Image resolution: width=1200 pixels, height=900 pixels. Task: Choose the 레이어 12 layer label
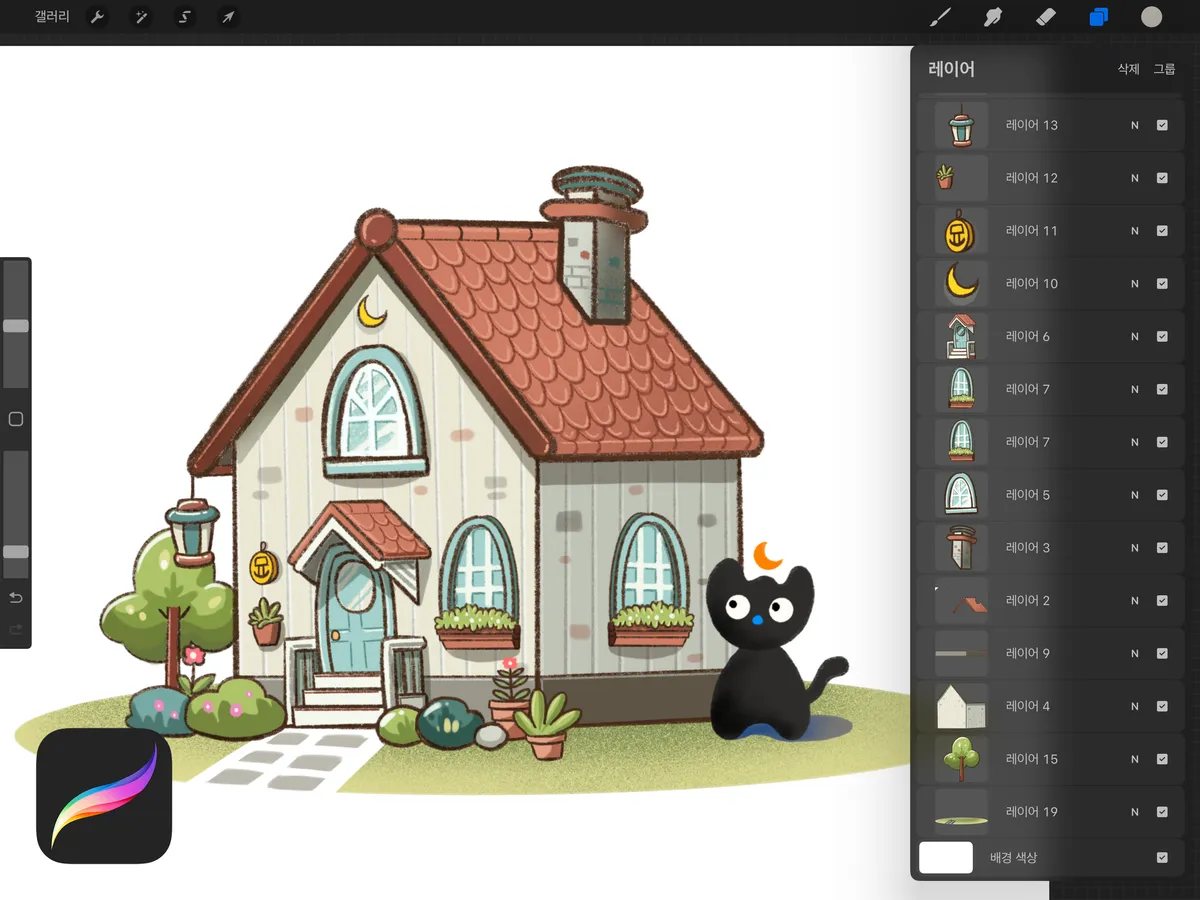[1032, 178]
